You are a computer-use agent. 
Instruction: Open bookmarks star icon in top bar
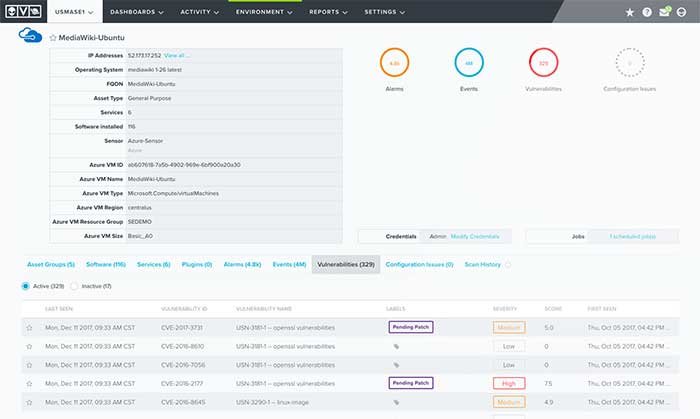click(x=629, y=12)
